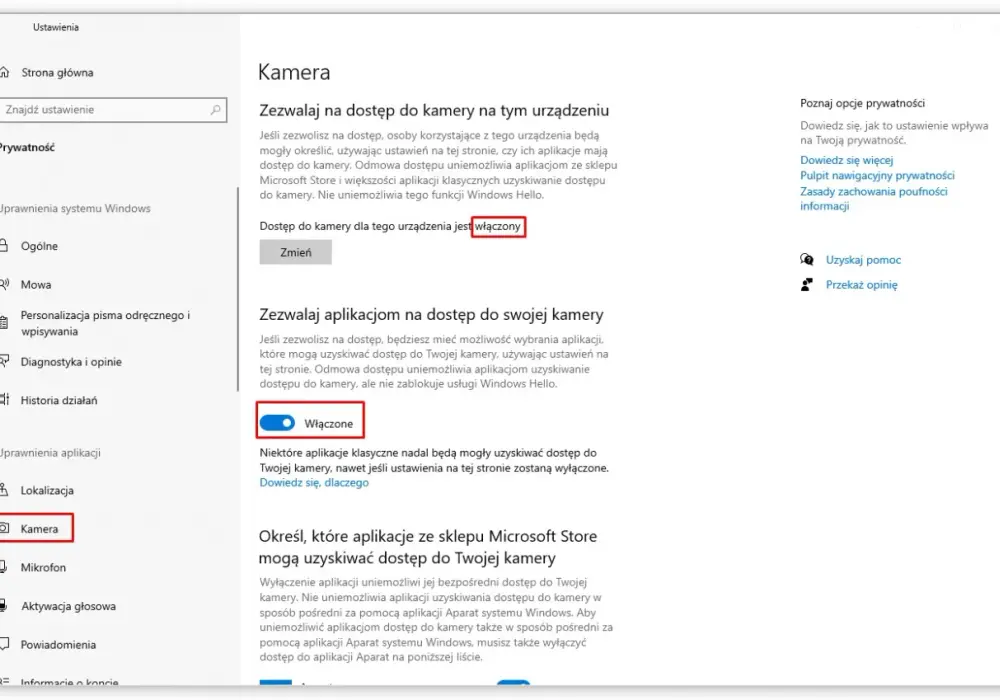Screen dimensions: 1000x700
Task: Toggle the Włączone camera access switch
Action: 277,423
